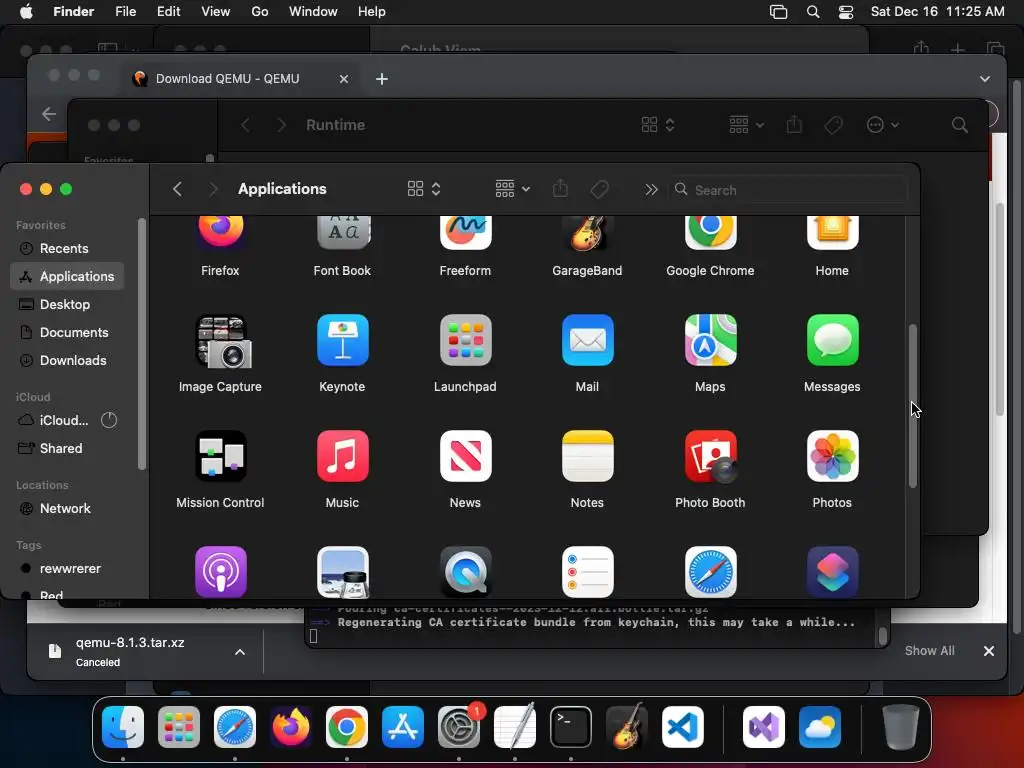Viewport: 1024px width, 768px height.
Task: Click the Share button in Applications toolbar
Action: (560, 189)
